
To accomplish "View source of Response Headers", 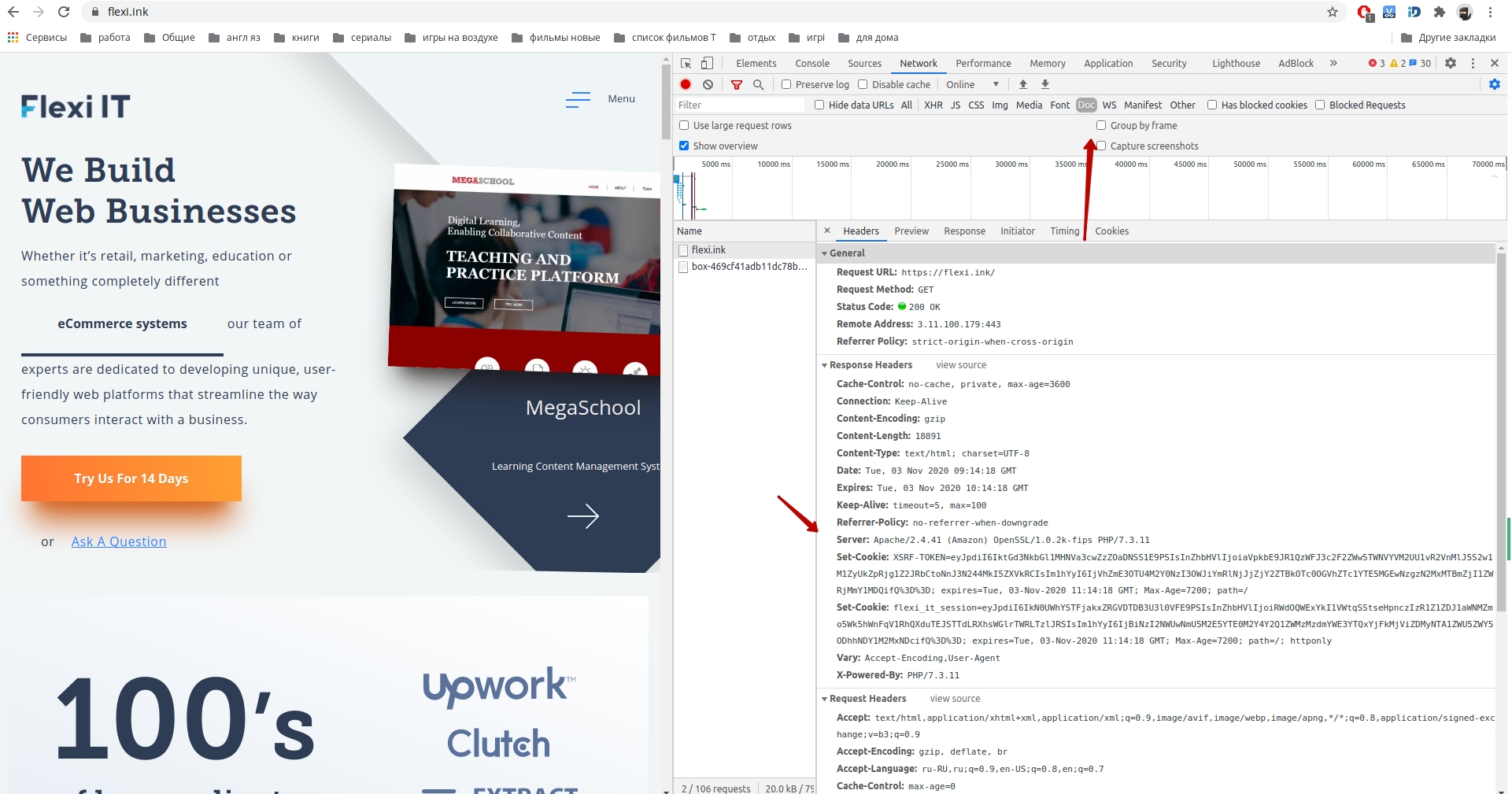I will (x=961, y=365).
